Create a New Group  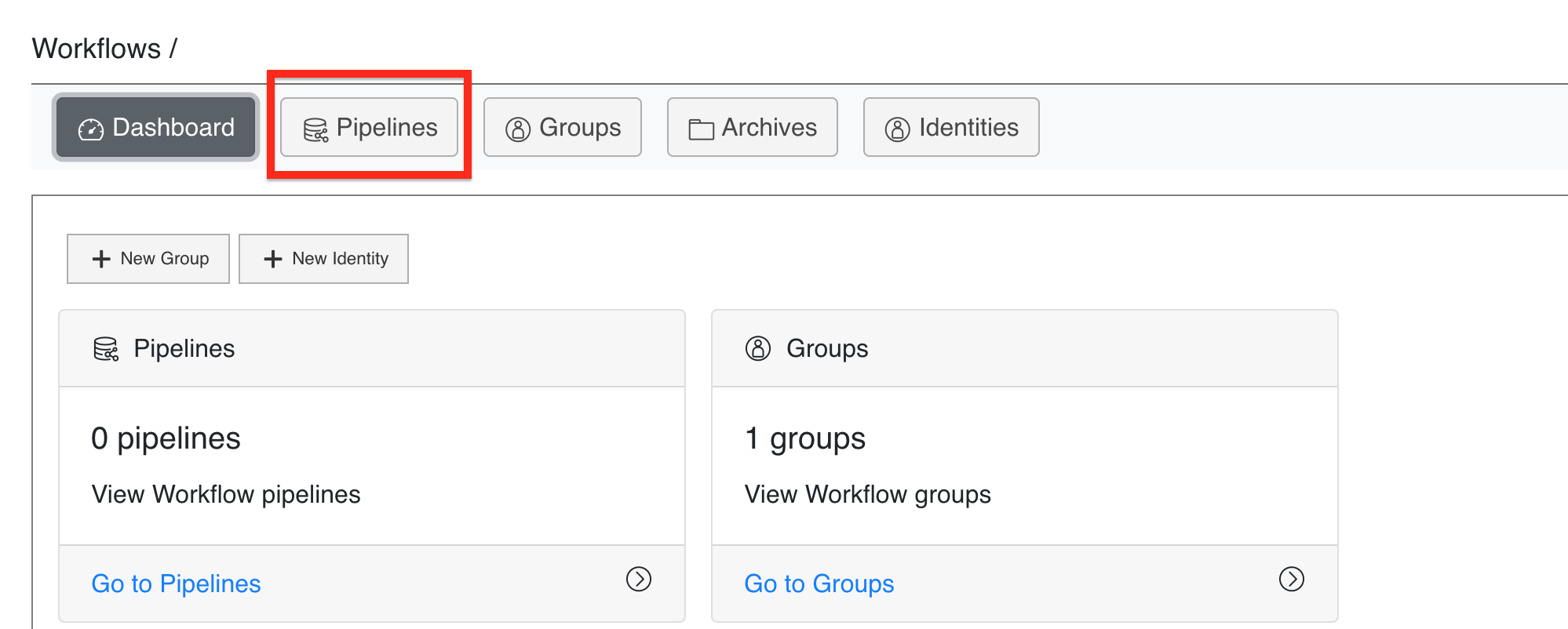coord(148,259)
